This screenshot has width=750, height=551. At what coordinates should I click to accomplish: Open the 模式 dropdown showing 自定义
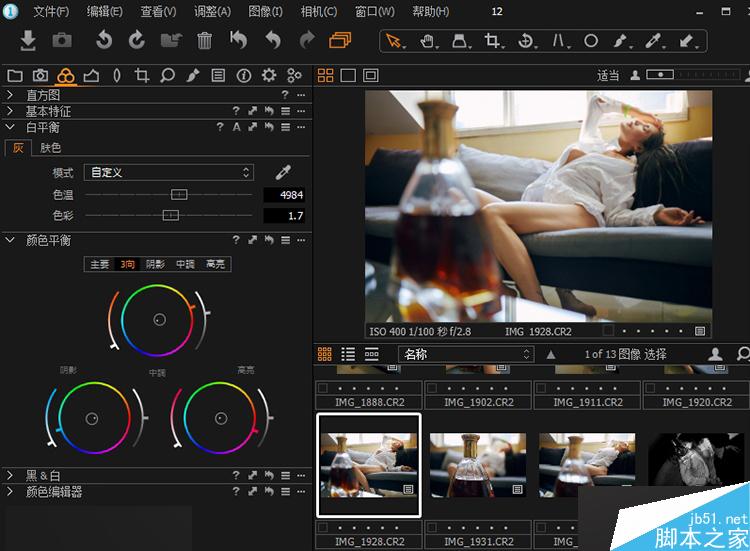[168, 172]
